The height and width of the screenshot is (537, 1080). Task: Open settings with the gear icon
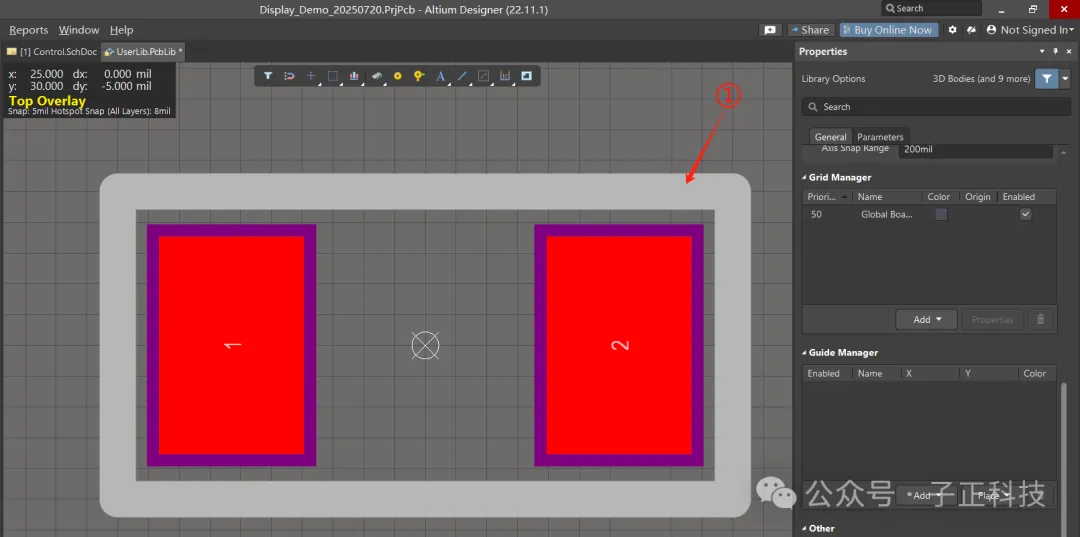pos(953,30)
